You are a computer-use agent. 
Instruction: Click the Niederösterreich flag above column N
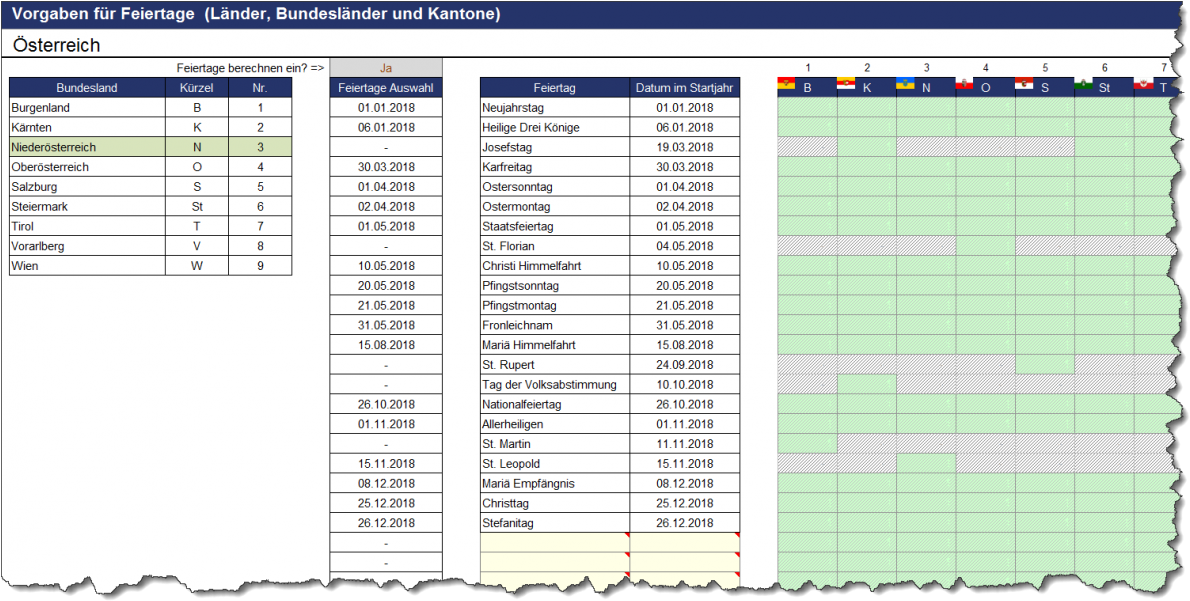pos(905,85)
